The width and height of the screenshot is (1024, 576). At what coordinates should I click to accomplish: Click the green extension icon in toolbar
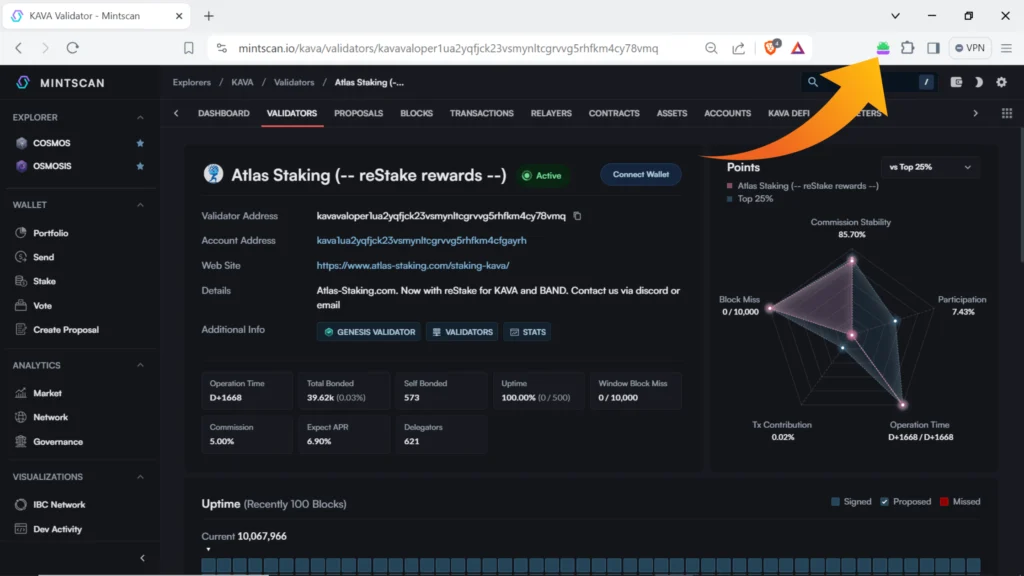(882, 48)
